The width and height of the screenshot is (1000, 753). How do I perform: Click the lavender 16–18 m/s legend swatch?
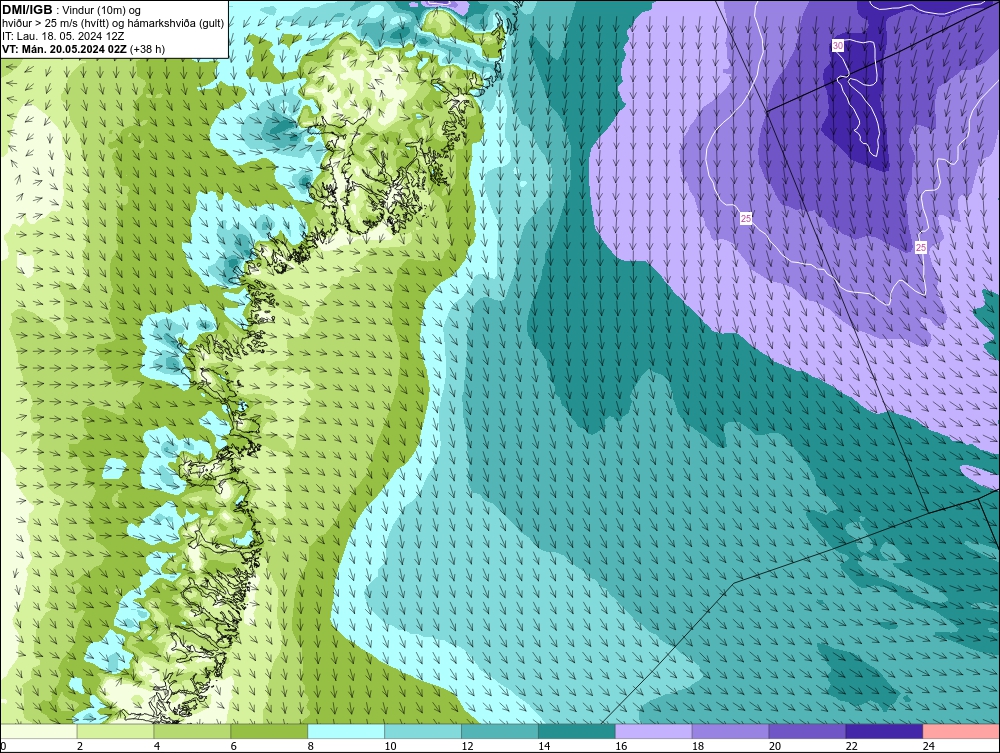[x=654, y=731]
